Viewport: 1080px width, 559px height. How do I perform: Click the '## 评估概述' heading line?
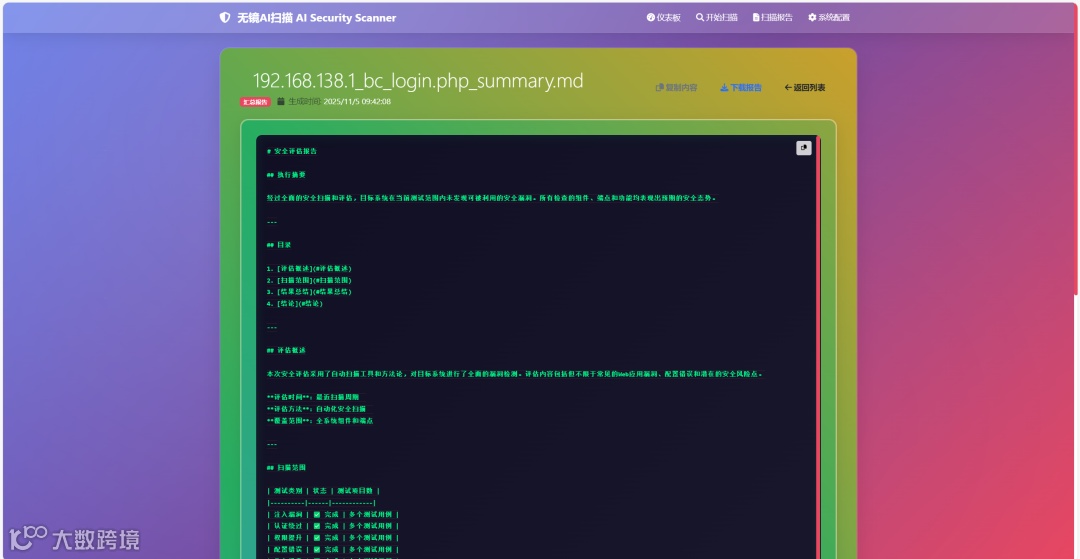[x=286, y=350]
